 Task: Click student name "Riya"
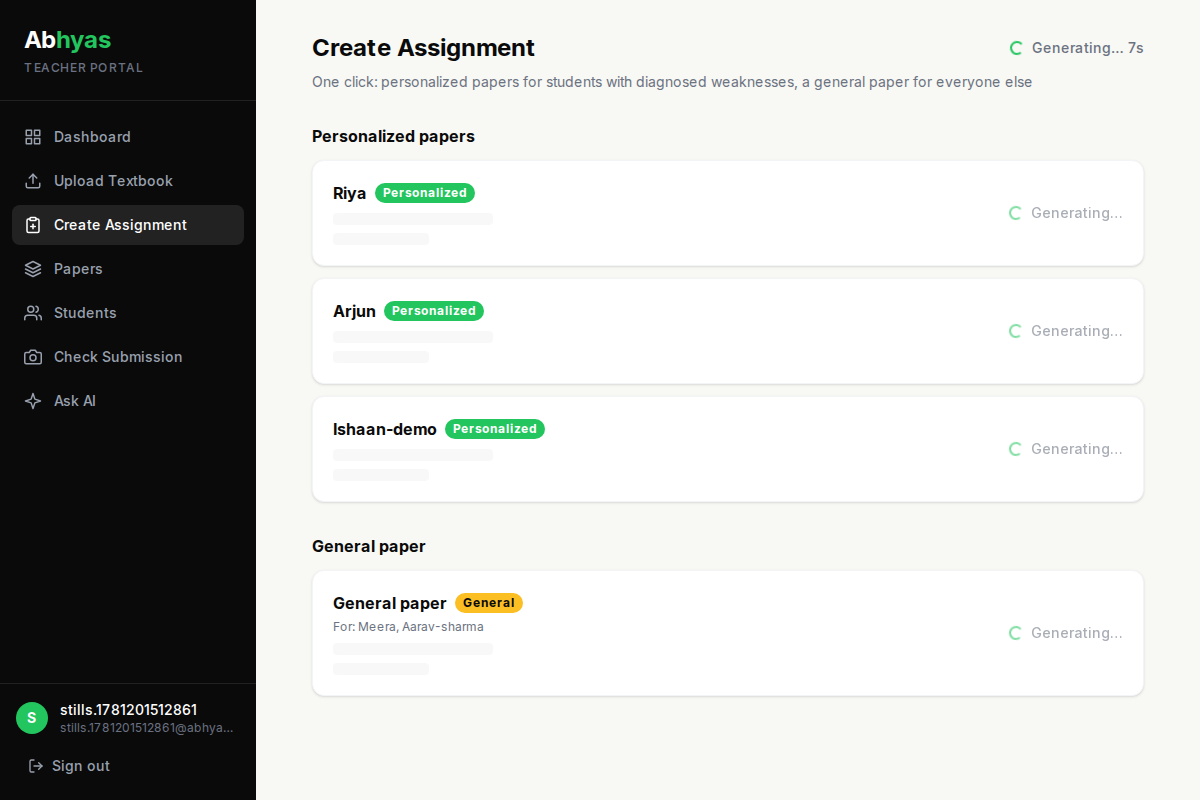pos(350,193)
